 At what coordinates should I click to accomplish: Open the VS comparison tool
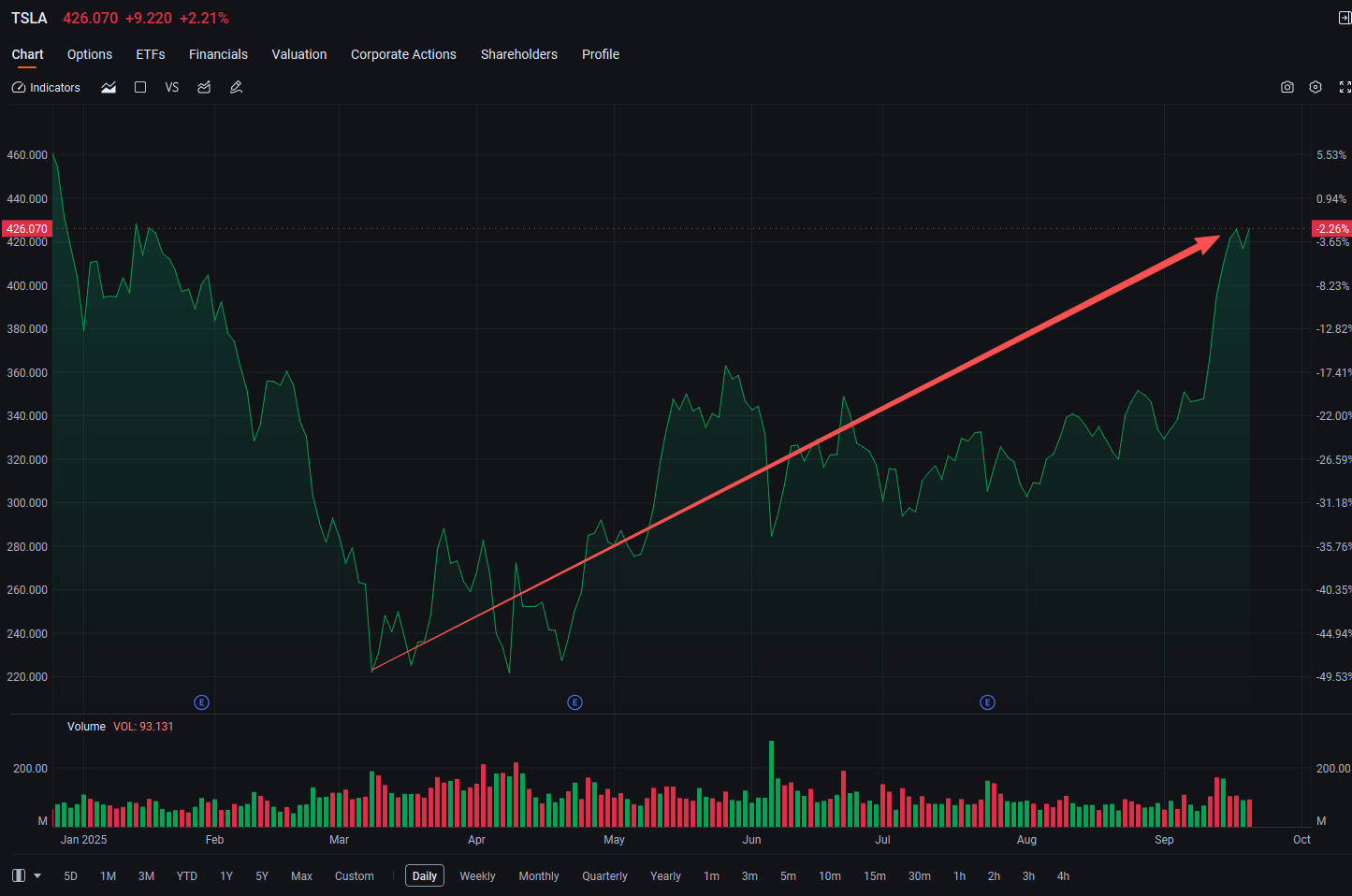172,87
